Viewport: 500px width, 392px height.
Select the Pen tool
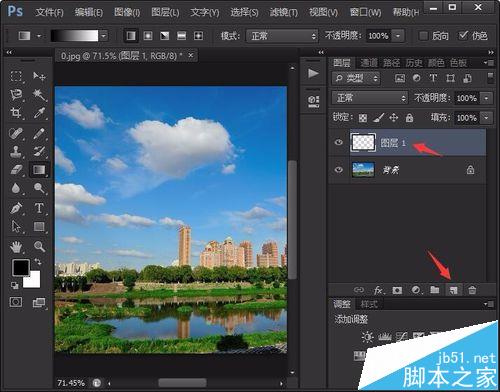click(16, 208)
